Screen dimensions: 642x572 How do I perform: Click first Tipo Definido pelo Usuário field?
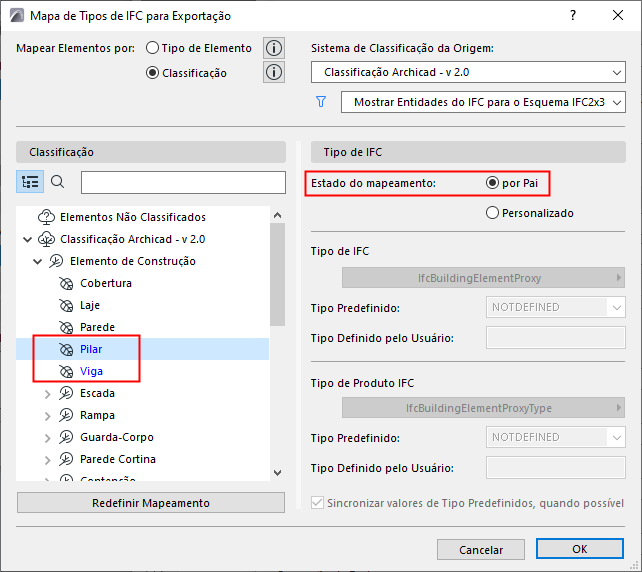click(556, 338)
